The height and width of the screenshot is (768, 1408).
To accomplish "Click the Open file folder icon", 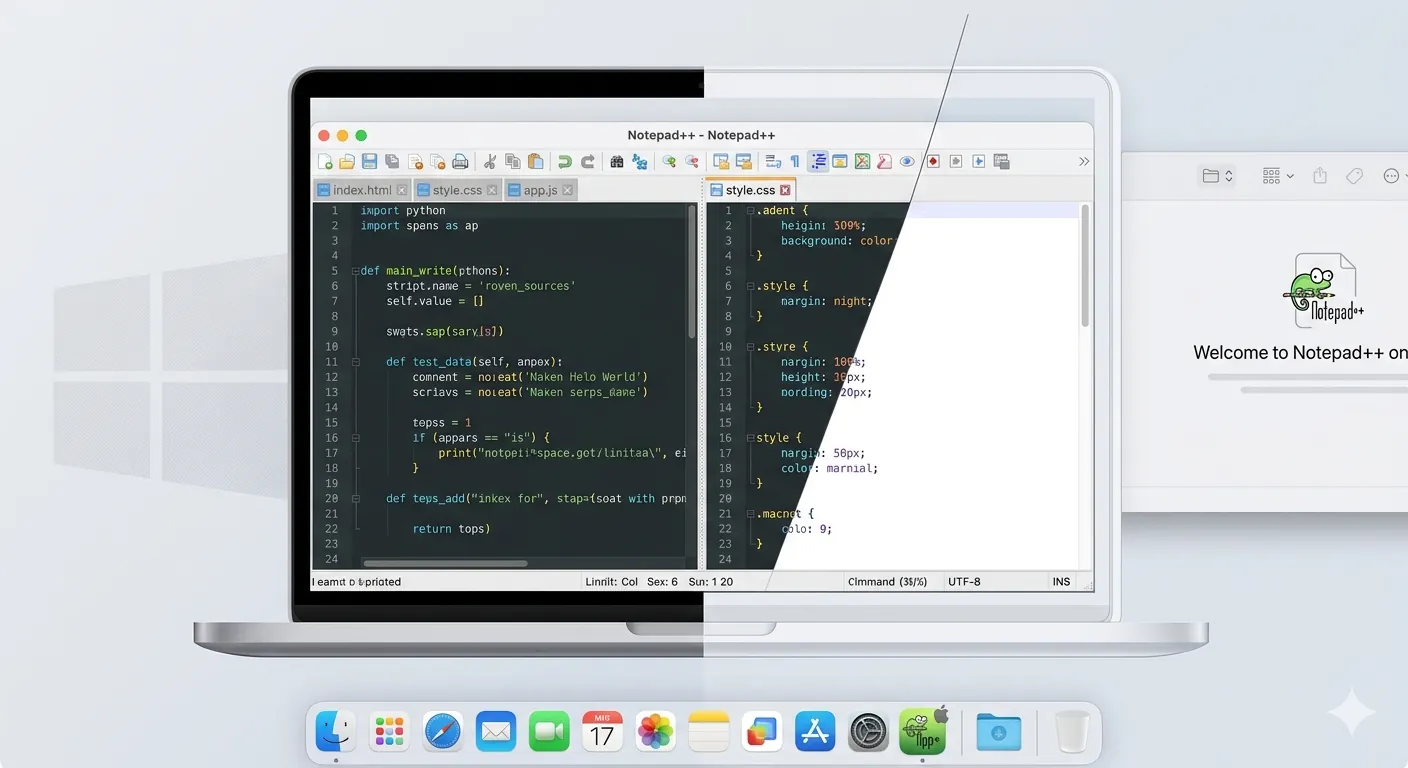I will (x=347, y=162).
